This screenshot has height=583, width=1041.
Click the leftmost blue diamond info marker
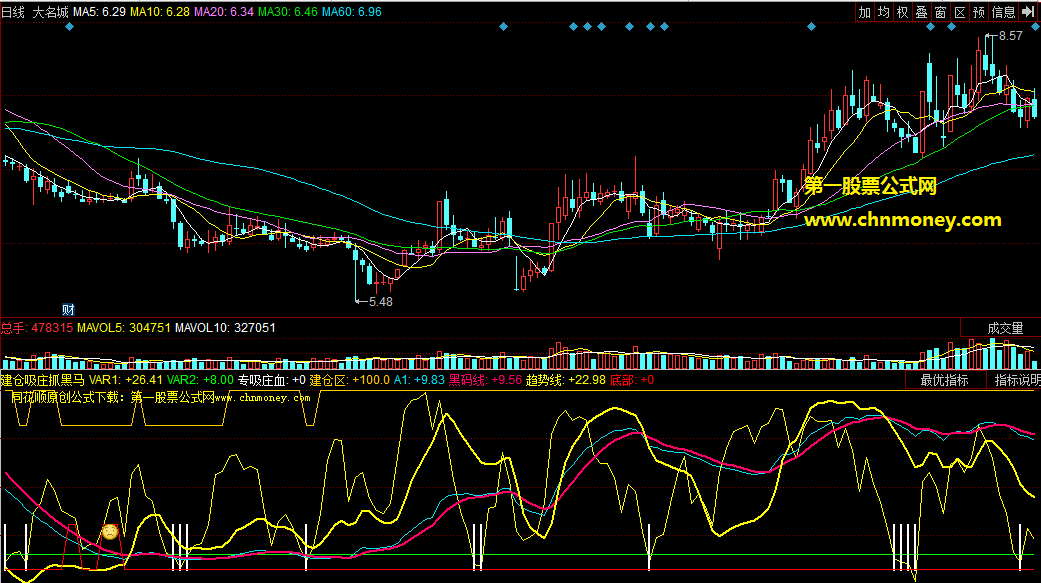69,27
